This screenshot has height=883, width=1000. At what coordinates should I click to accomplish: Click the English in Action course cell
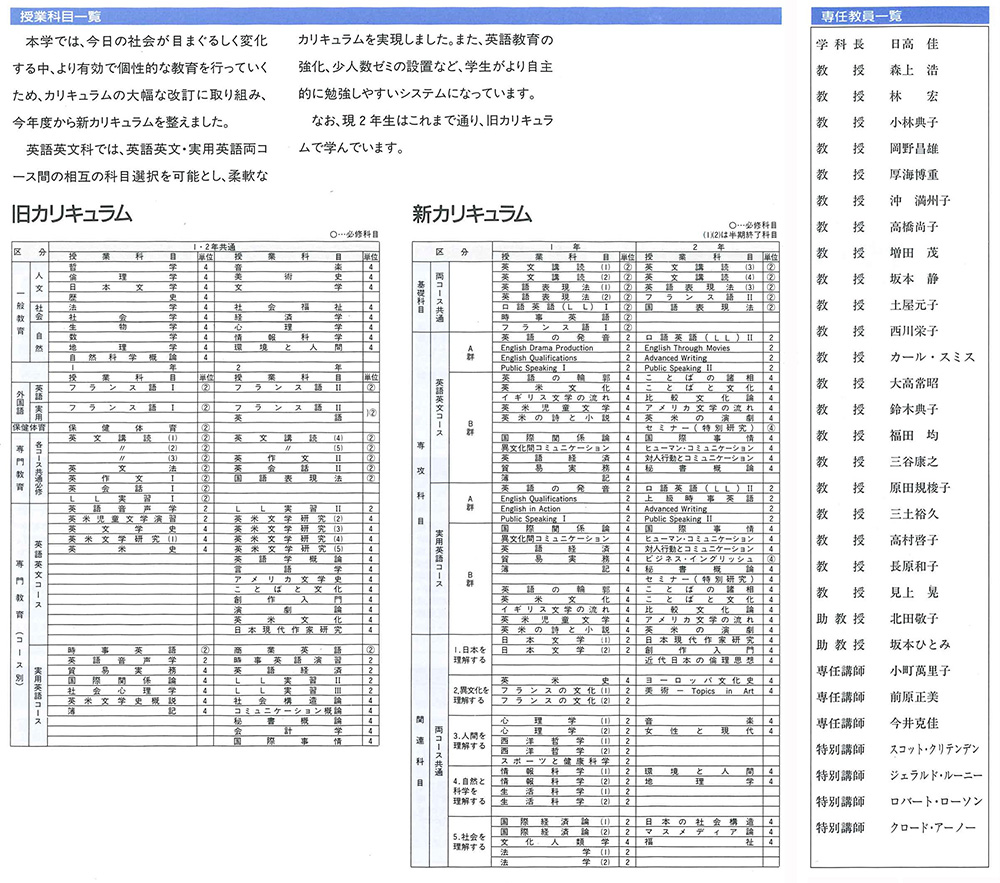point(530,509)
